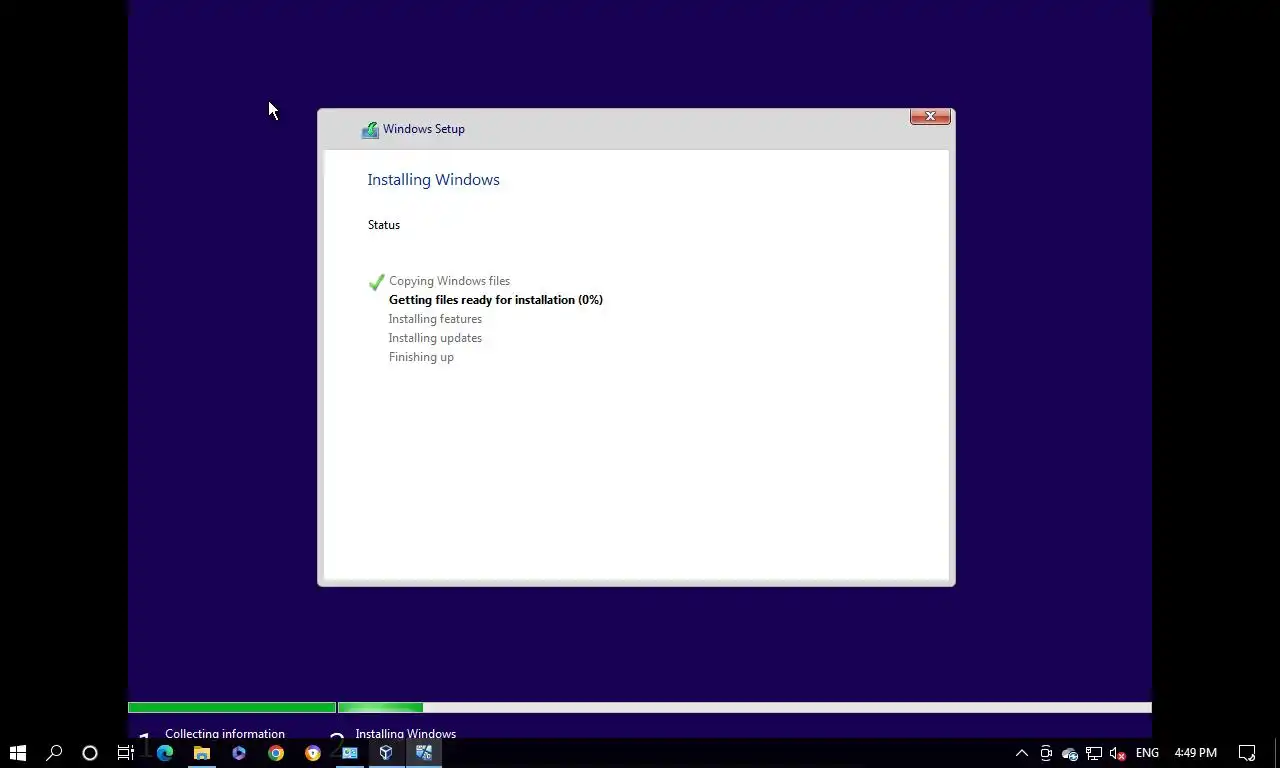Click Collecting information stage label

point(225,733)
